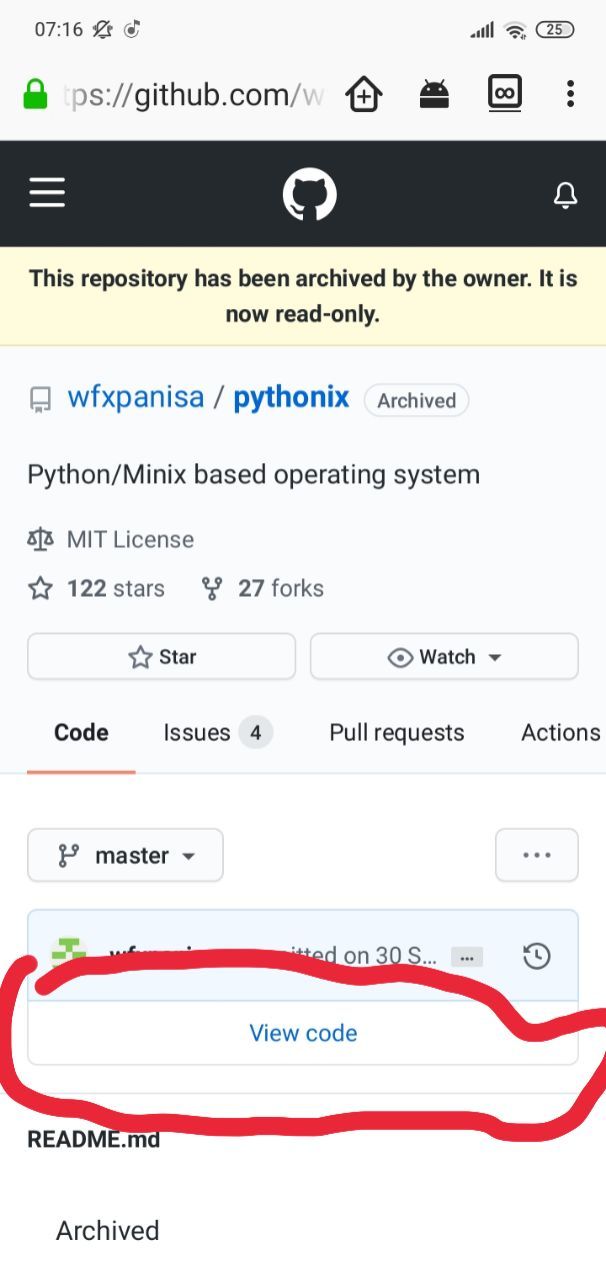Open wfxpanisa owner profile link
Viewport: 606px width, 1280px height.
point(136,398)
